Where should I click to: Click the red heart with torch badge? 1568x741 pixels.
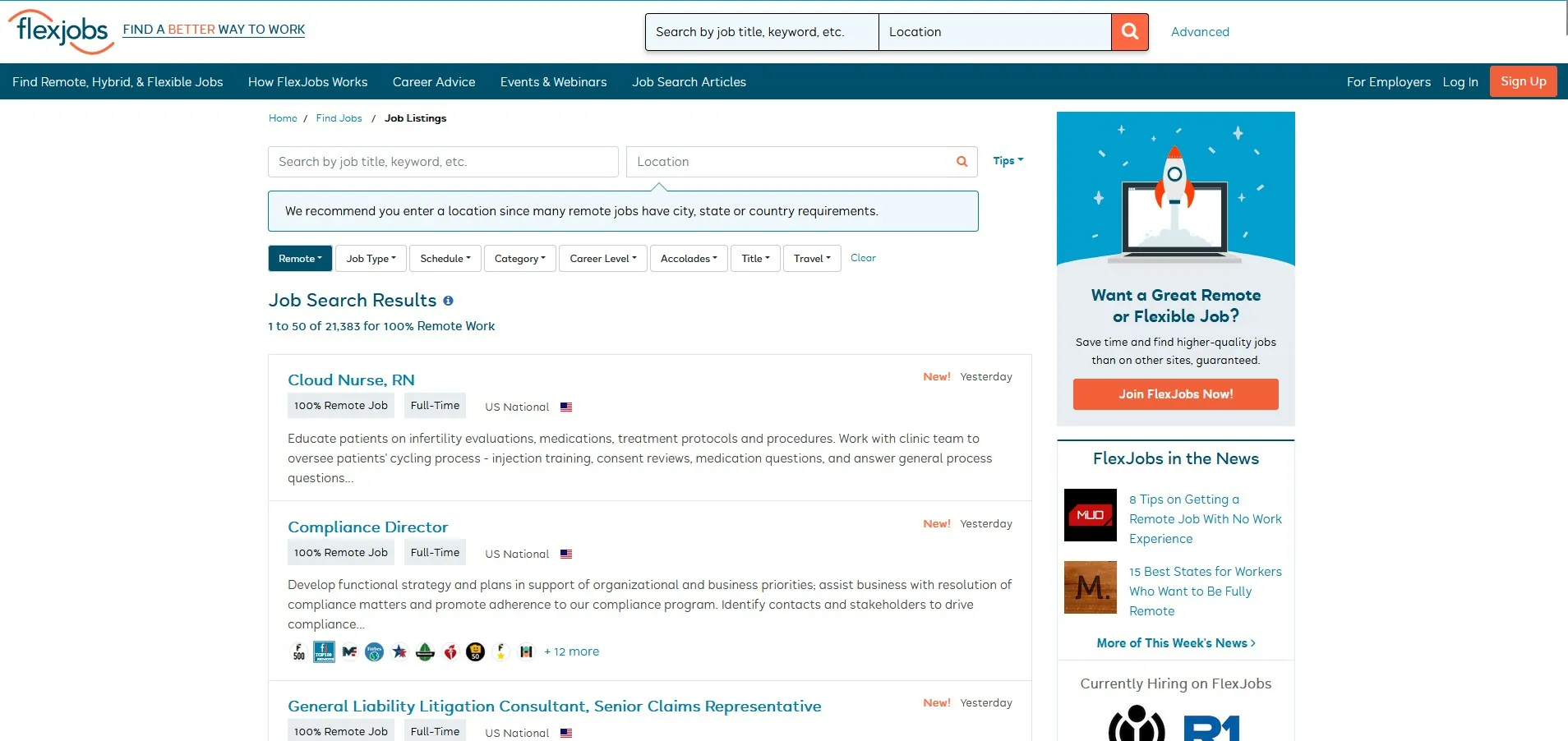[x=450, y=652]
